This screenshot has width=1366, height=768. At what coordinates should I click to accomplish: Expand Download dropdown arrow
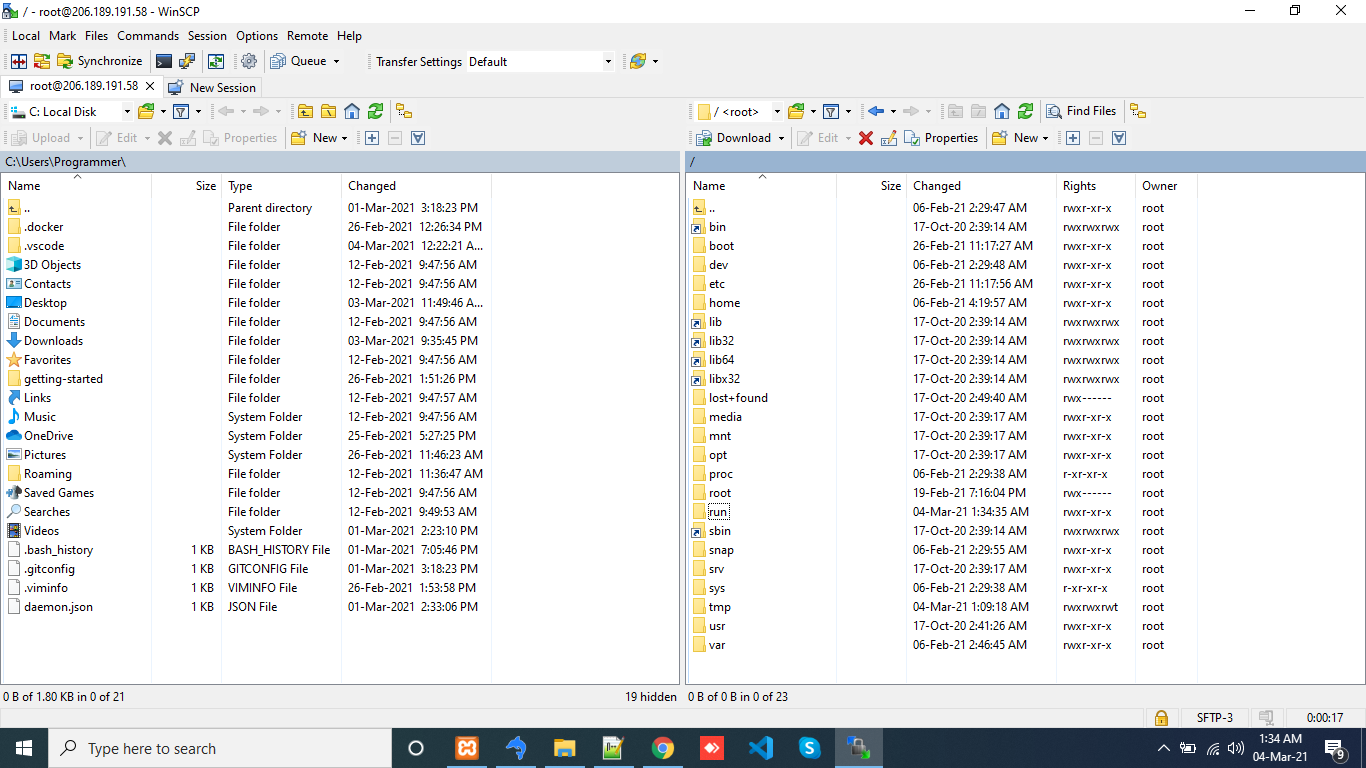781,138
